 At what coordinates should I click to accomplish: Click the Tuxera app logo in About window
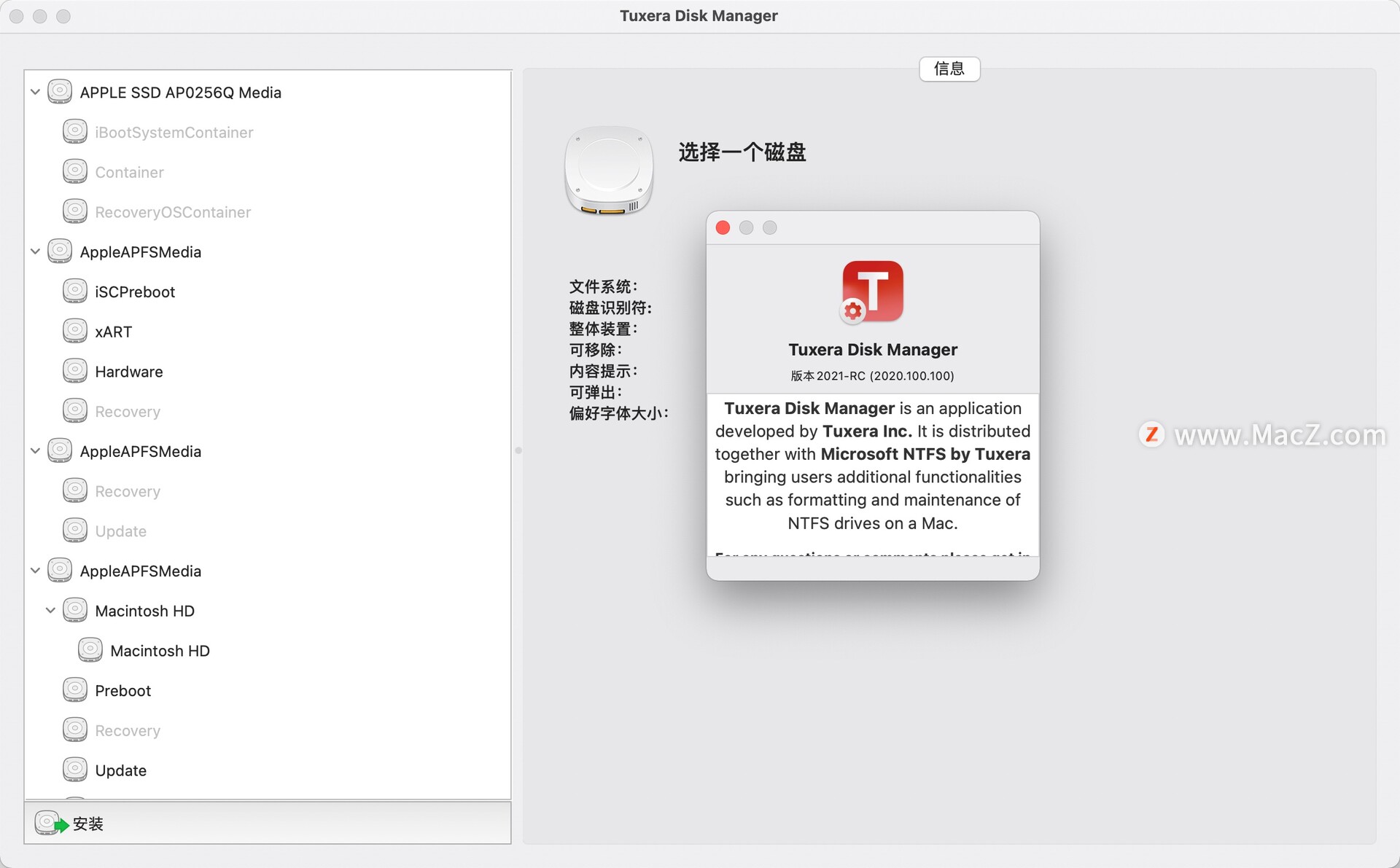pyautogui.click(x=872, y=292)
